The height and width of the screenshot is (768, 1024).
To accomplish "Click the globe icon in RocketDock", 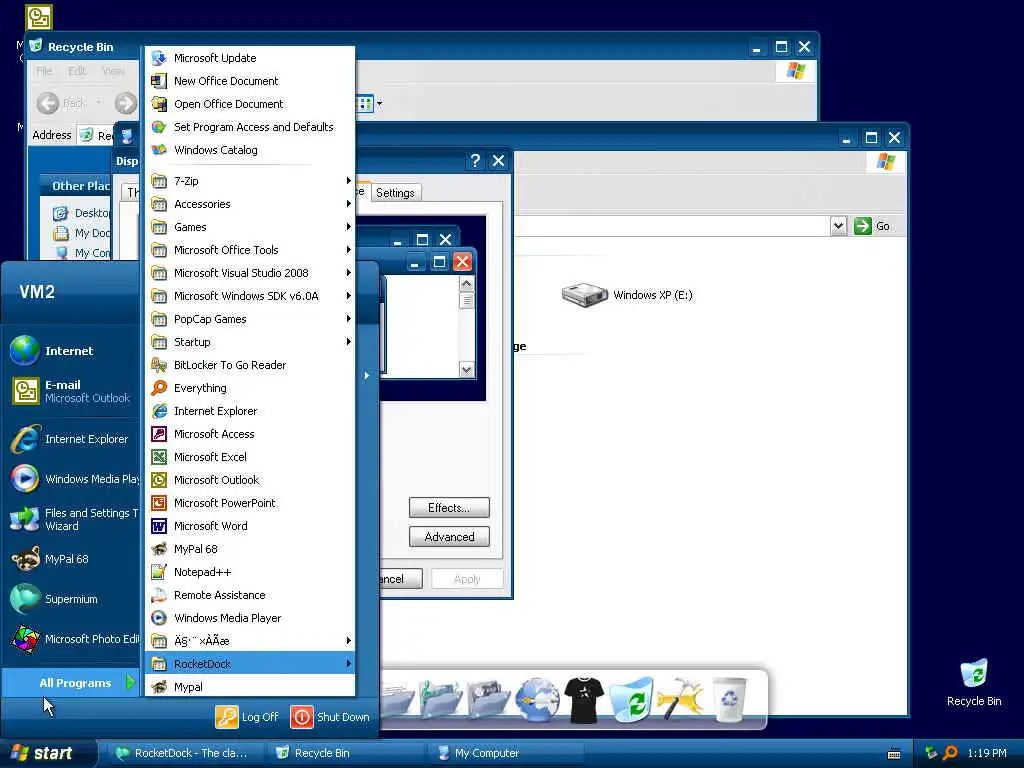I will pos(537,699).
